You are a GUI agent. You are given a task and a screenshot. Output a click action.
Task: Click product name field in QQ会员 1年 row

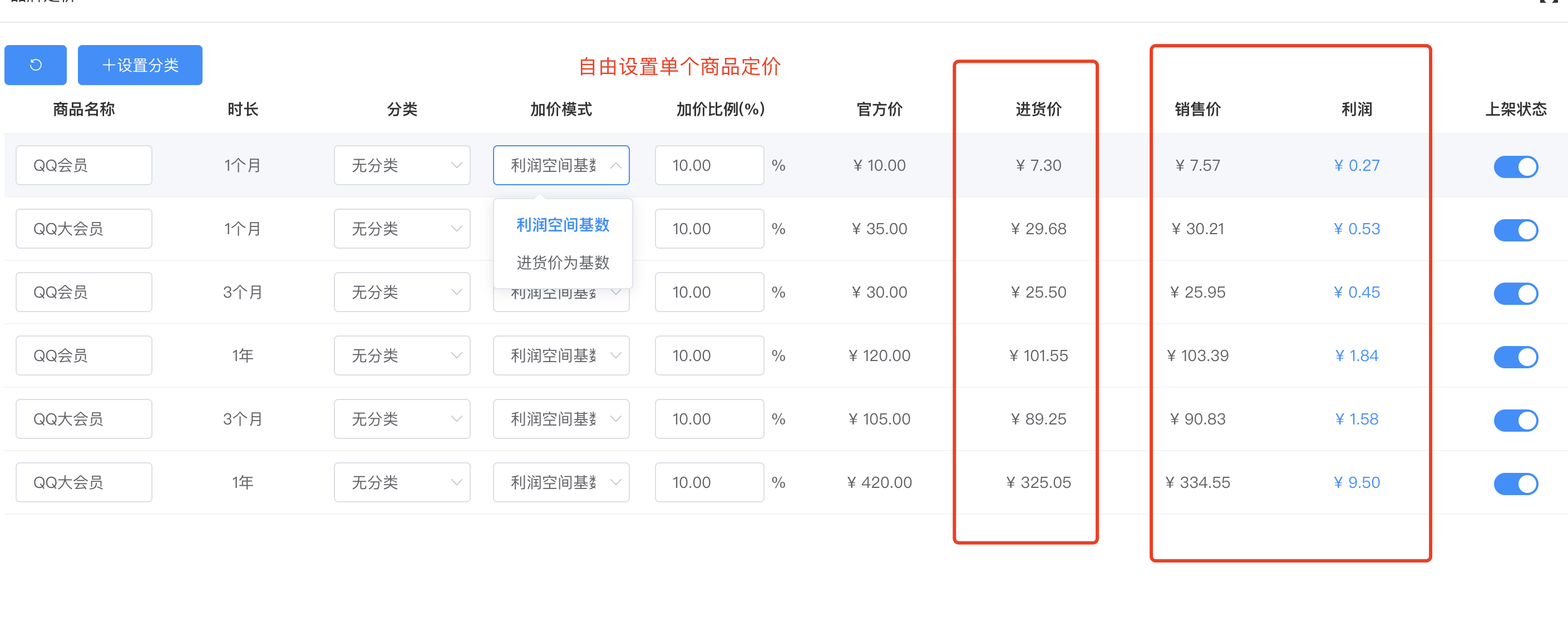point(84,355)
